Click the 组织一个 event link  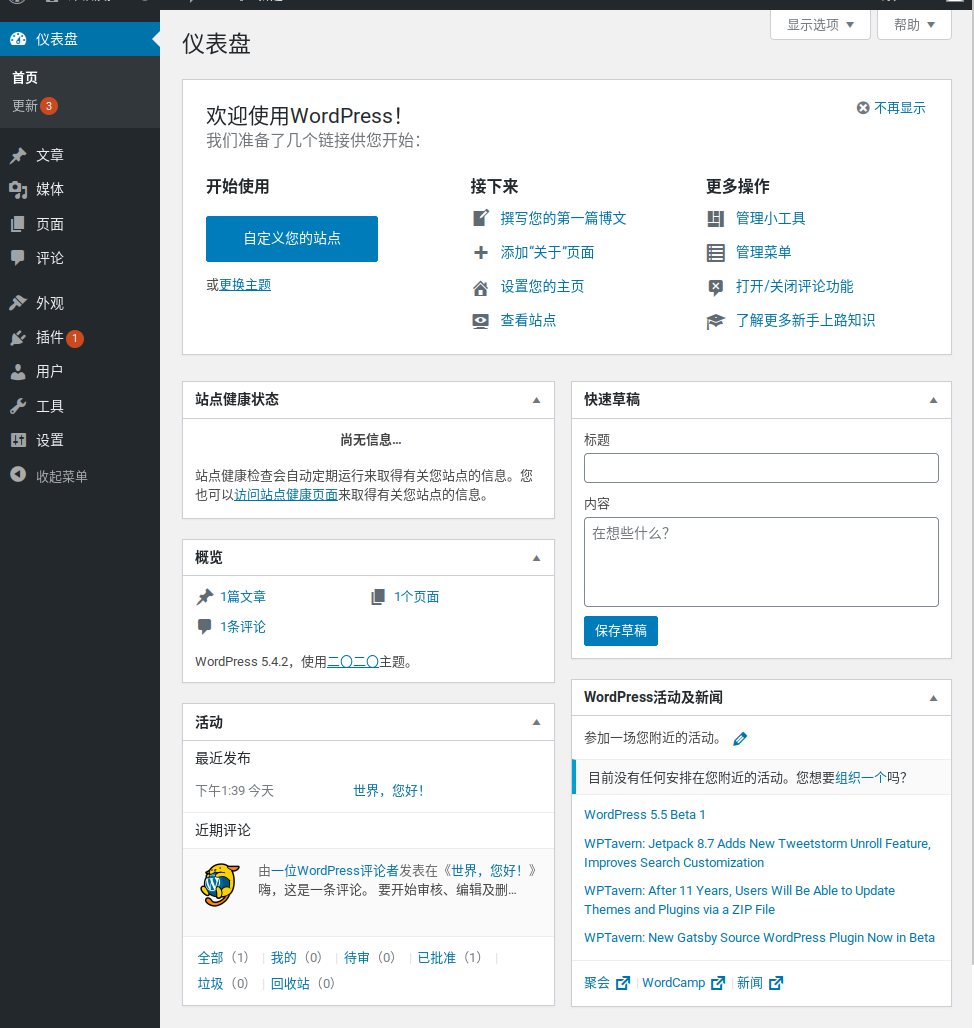click(861, 778)
